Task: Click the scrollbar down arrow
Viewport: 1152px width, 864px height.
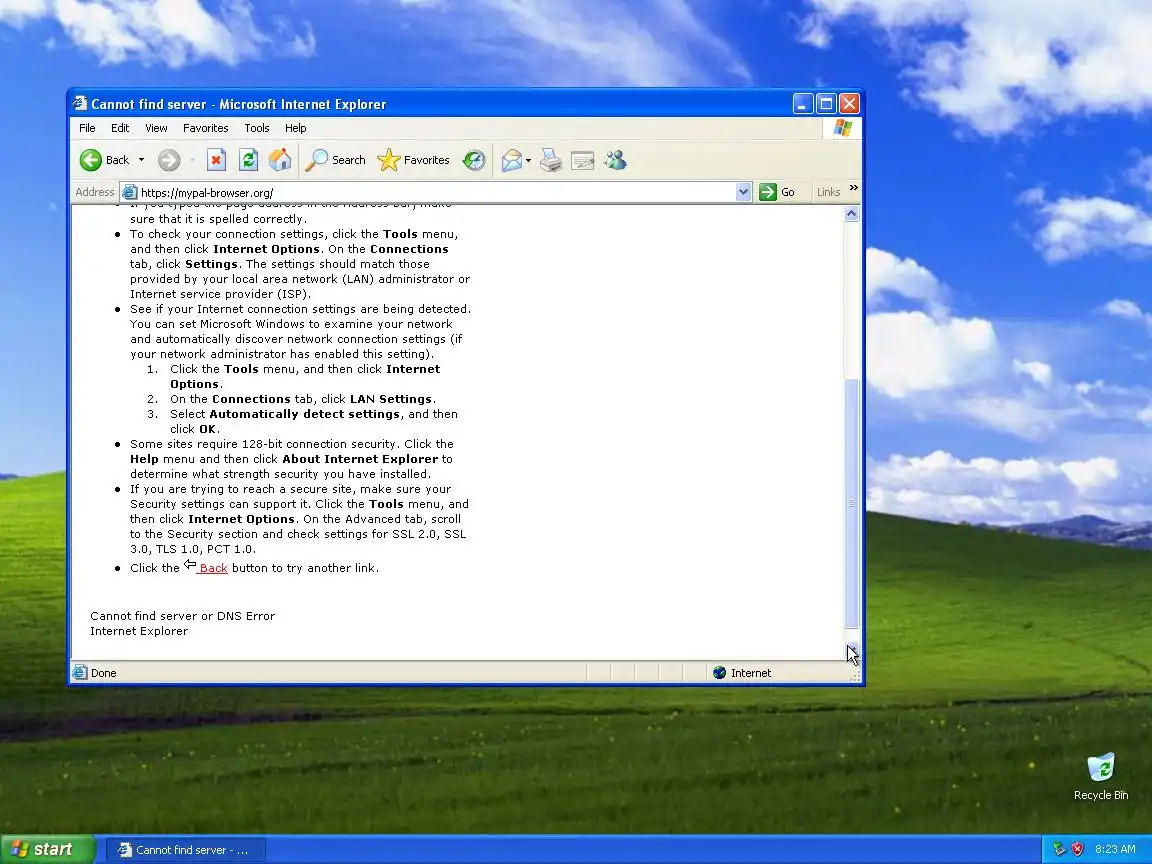Action: coord(852,651)
